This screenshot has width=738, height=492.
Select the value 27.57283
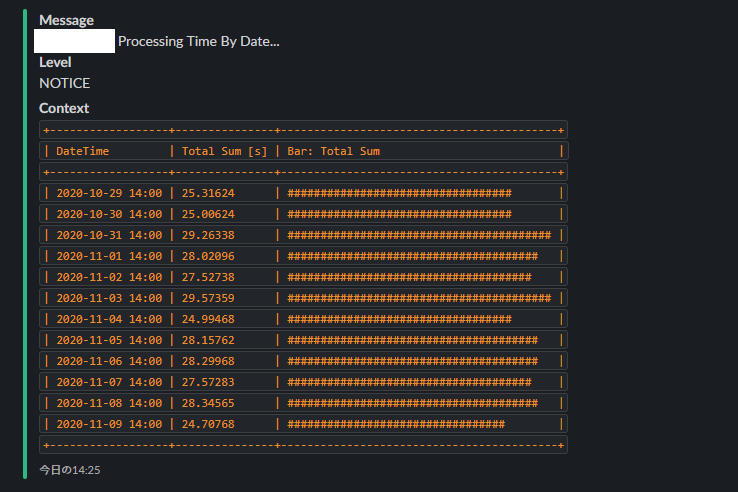[x=208, y=382]
